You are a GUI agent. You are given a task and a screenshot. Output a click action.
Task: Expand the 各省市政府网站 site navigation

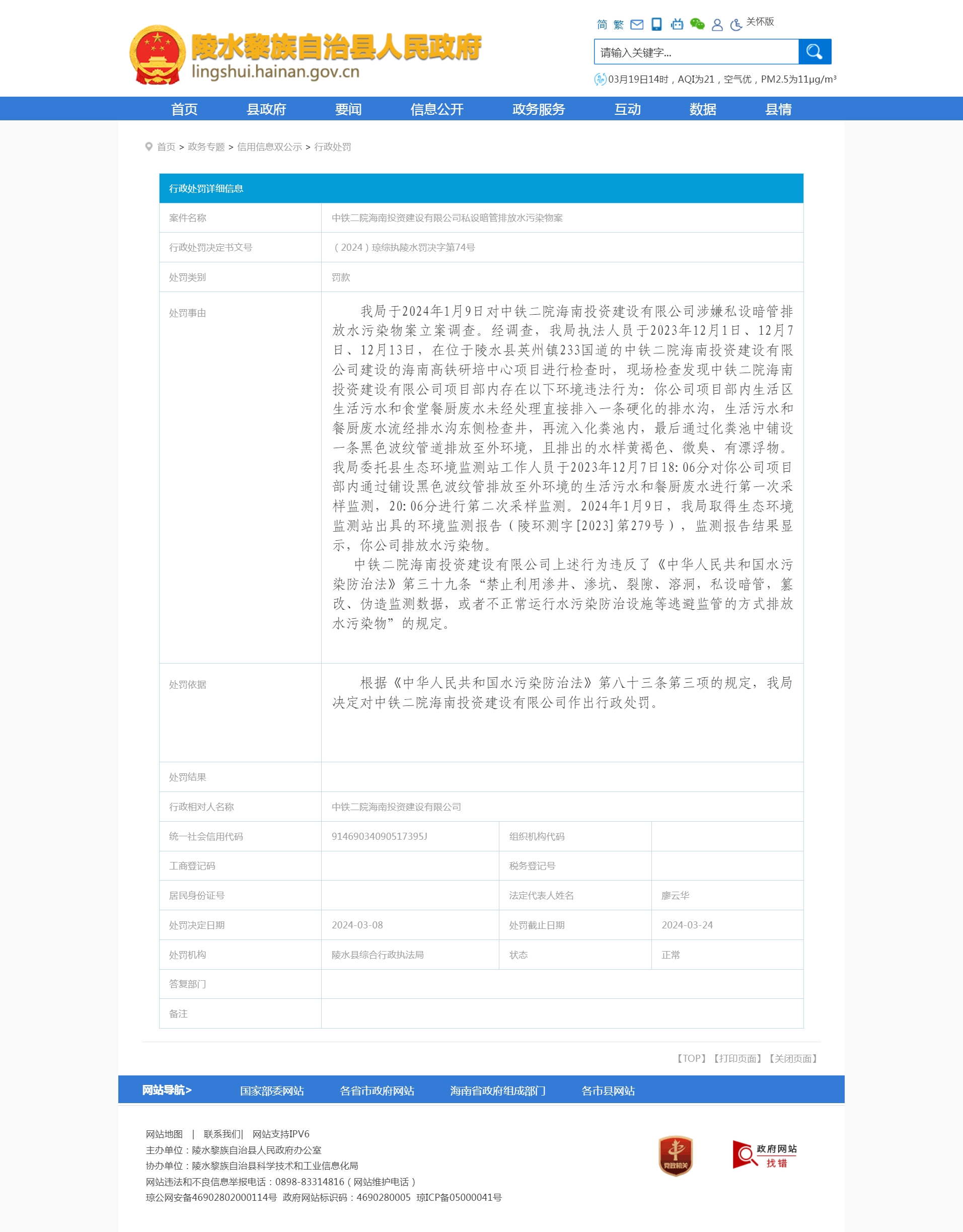377,1091
